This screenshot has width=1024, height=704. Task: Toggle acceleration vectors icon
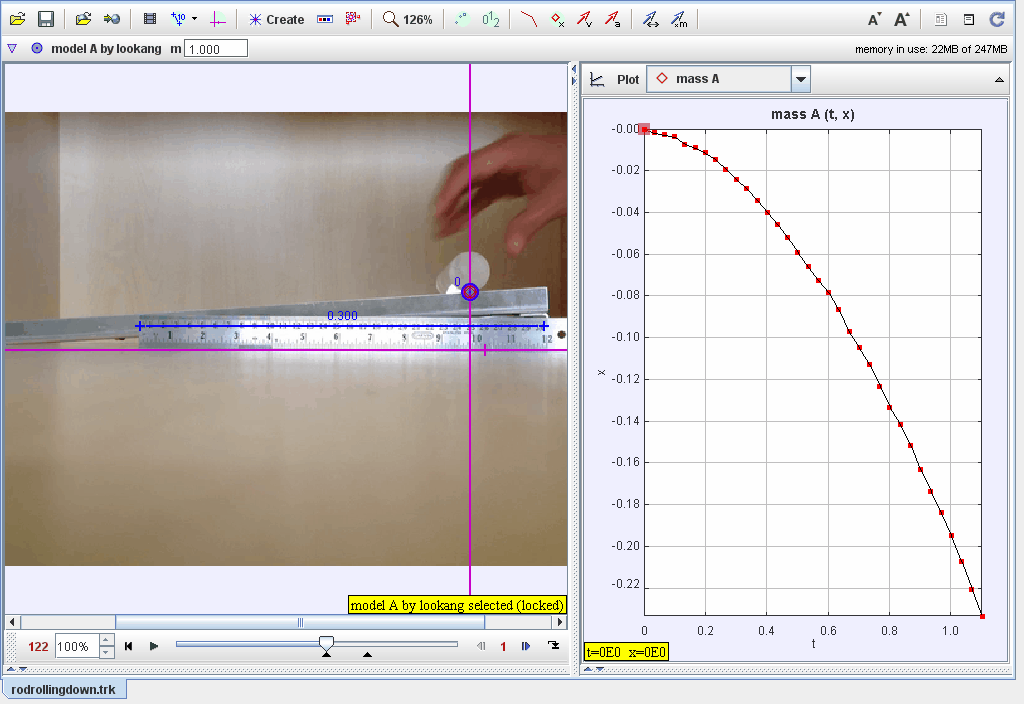pos(613,20)
